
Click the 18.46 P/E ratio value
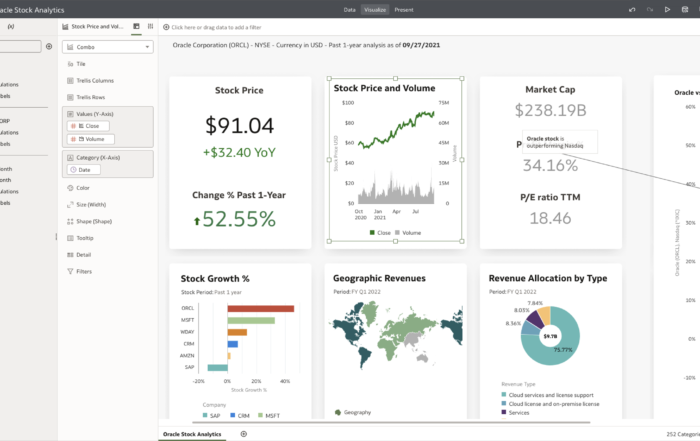point(550,218)
